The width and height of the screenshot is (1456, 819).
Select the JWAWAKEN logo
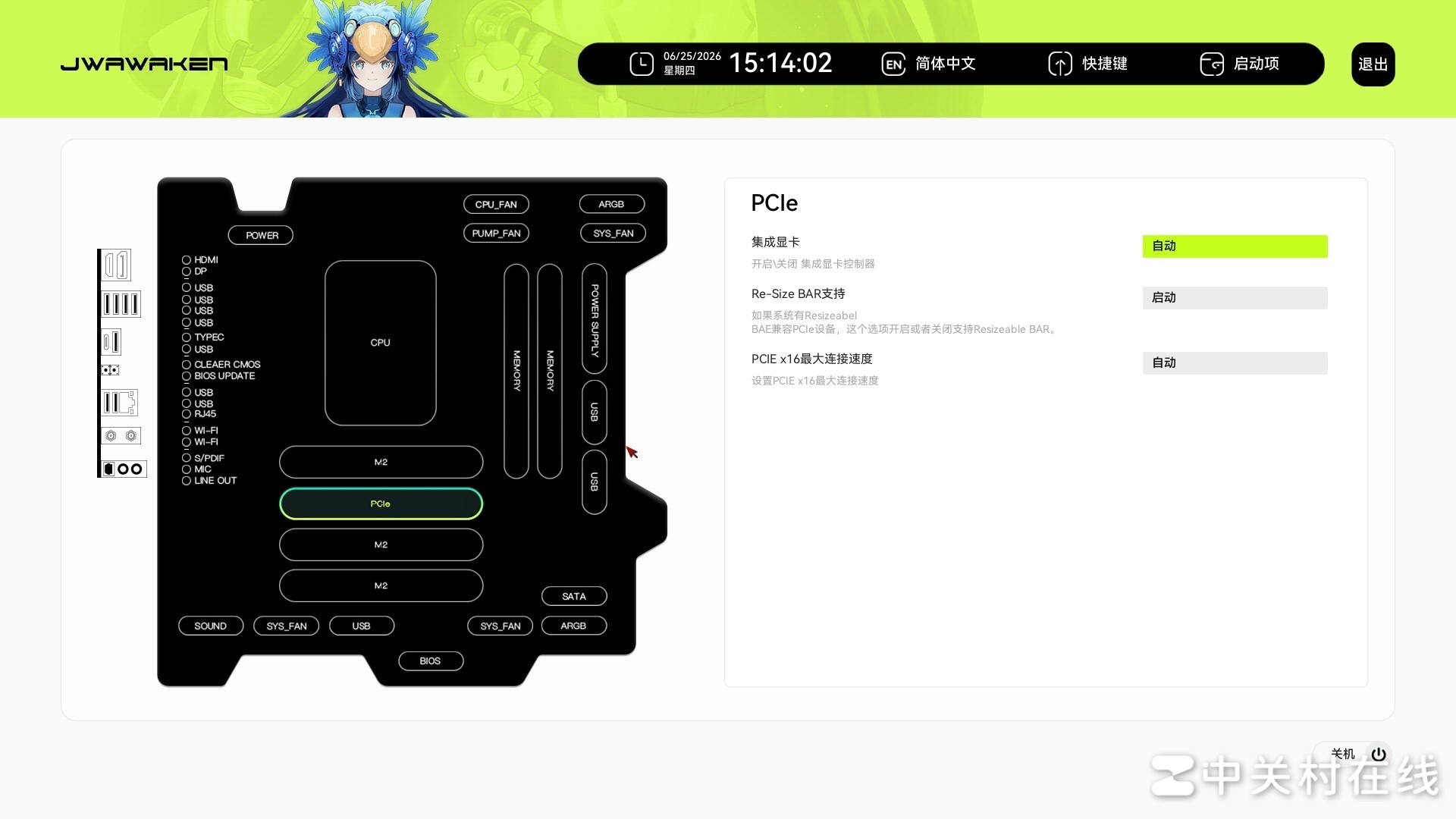pos(144,64)
